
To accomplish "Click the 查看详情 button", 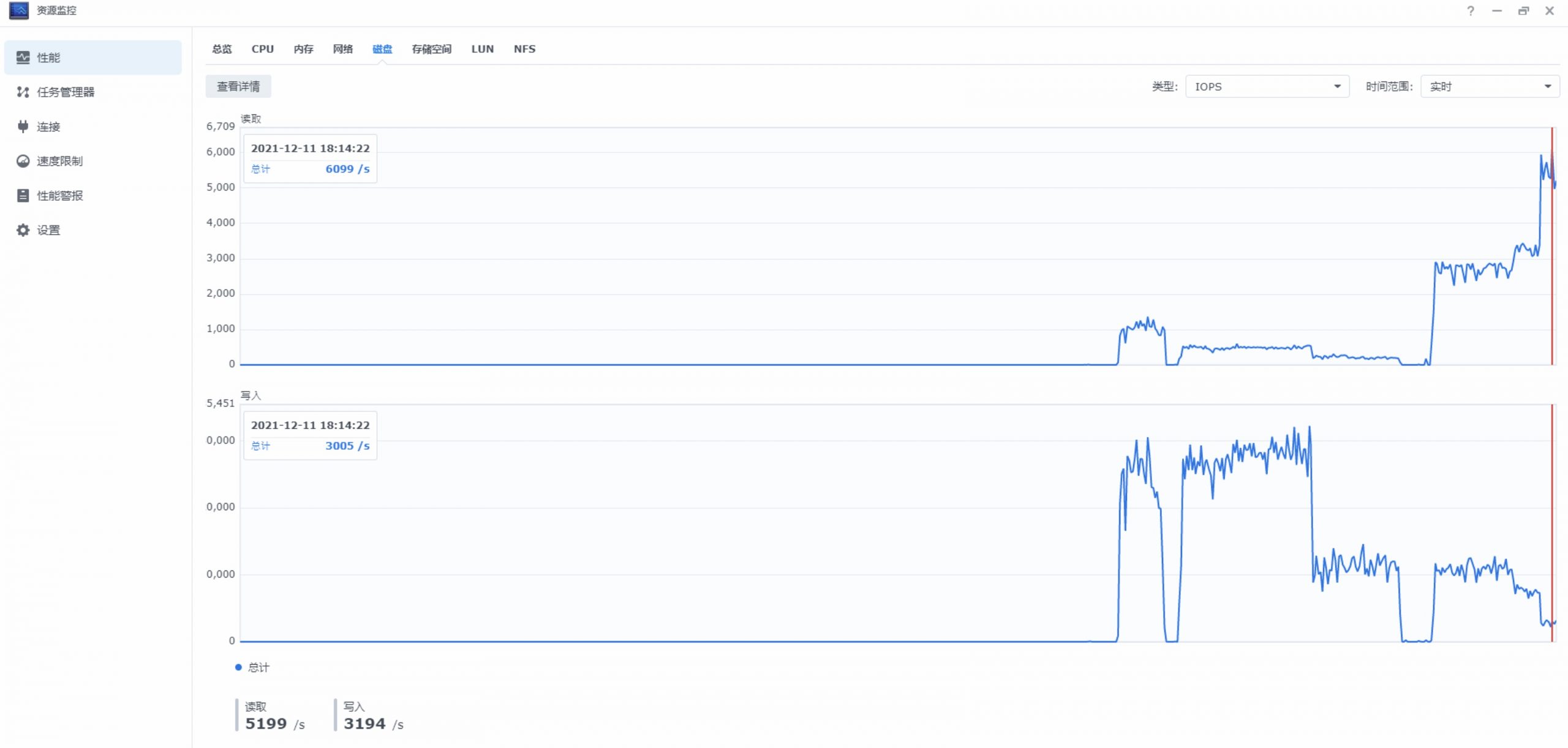I will [238, 86].
